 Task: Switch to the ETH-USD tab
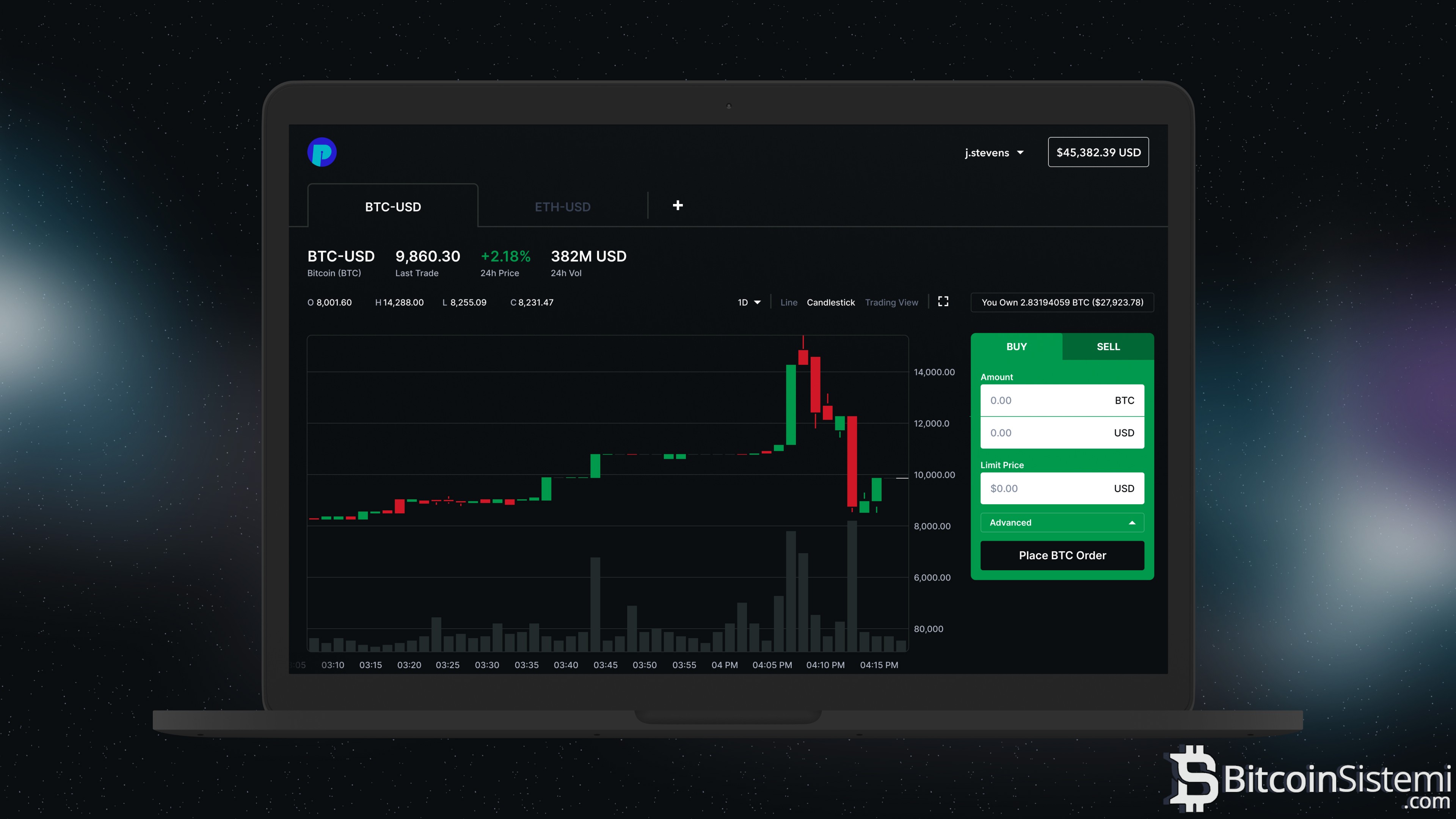(562, 207)
